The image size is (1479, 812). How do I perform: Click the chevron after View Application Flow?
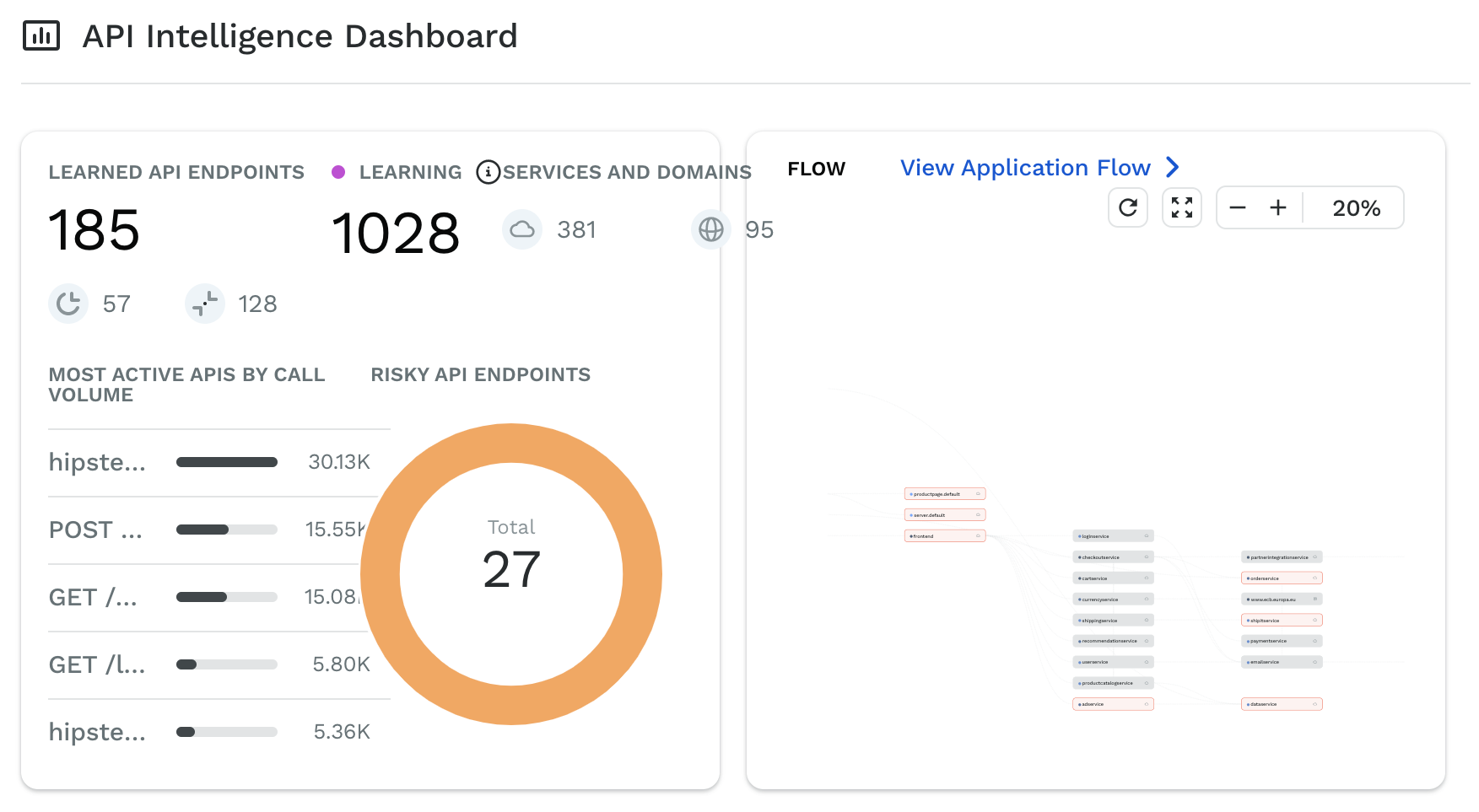(1172, 168)
